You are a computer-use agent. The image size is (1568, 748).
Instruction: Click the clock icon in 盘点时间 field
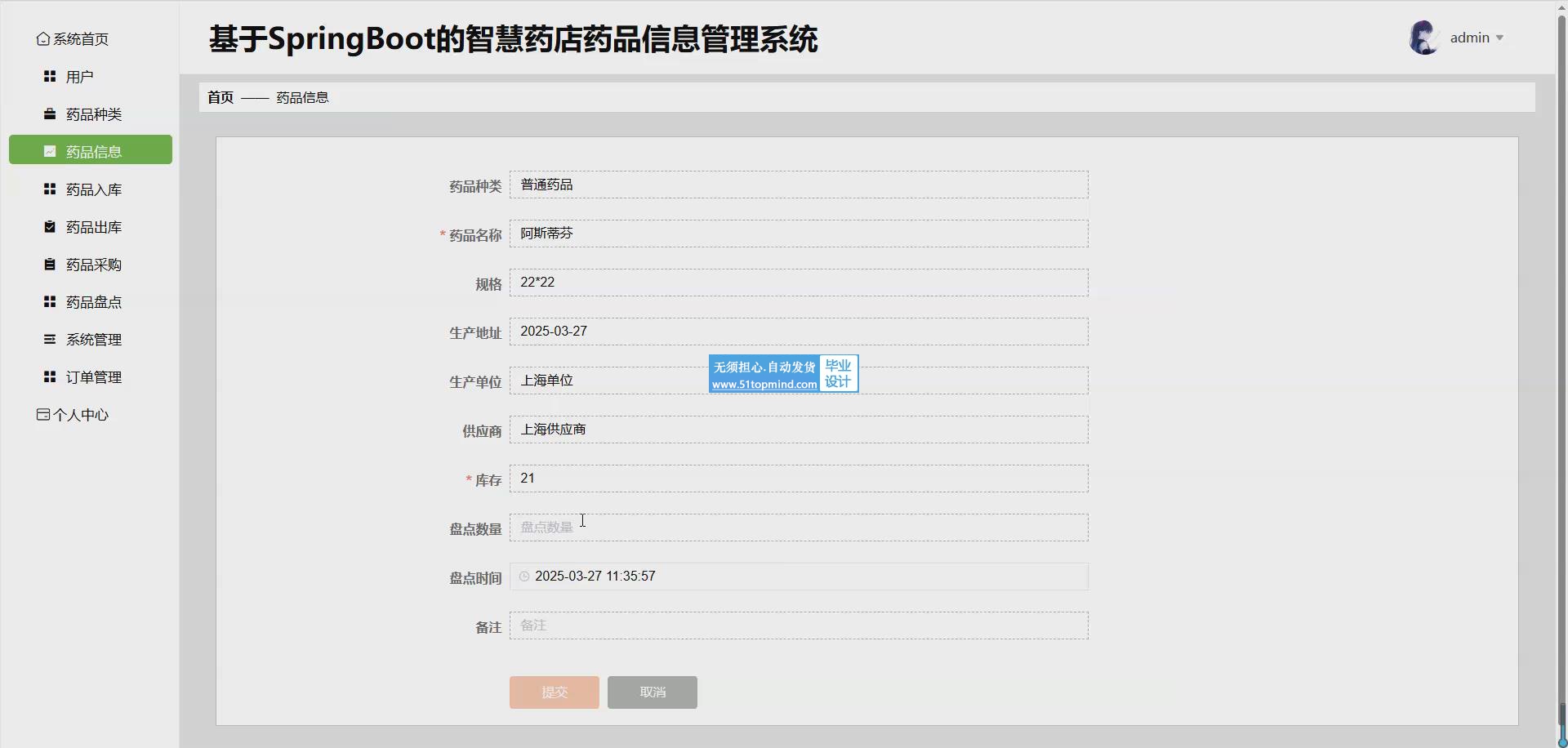point(524,577)
